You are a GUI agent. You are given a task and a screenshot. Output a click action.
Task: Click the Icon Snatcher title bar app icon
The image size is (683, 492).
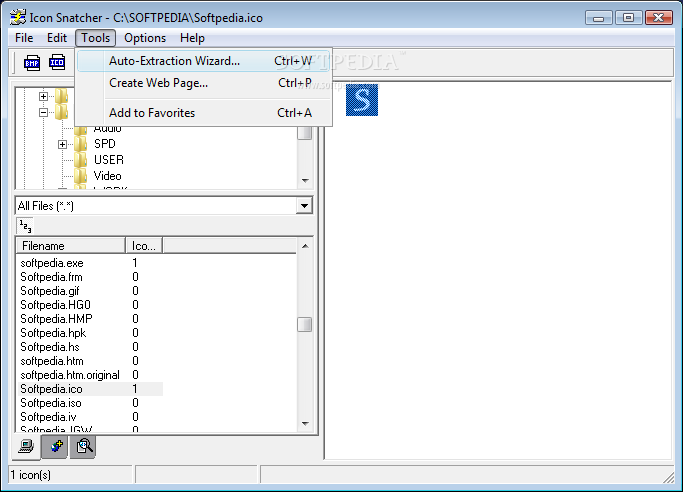coord(17,17)
